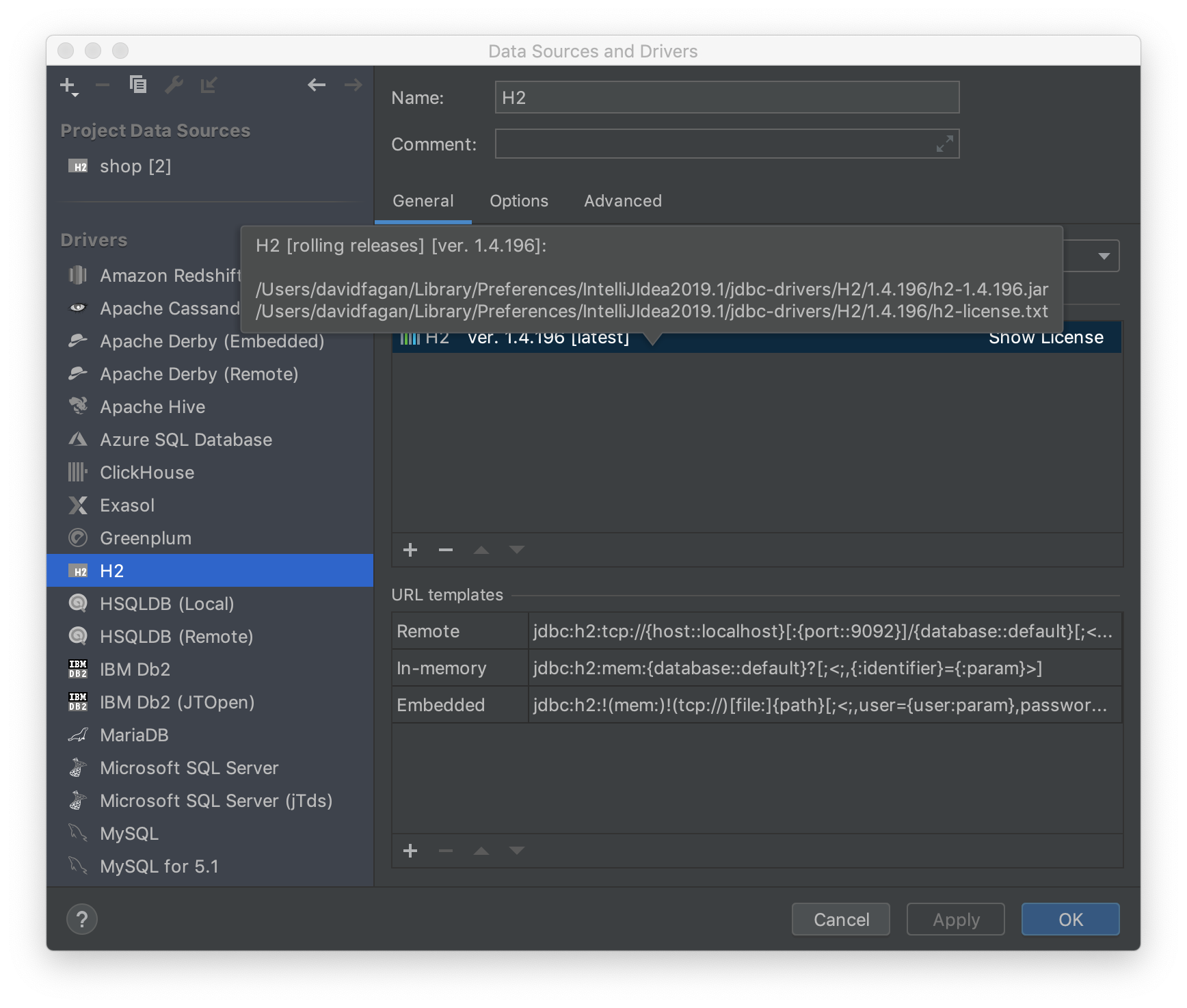Click the Show License link
Viewport: 1187px width, 1008px height.
pos(1046,339)
